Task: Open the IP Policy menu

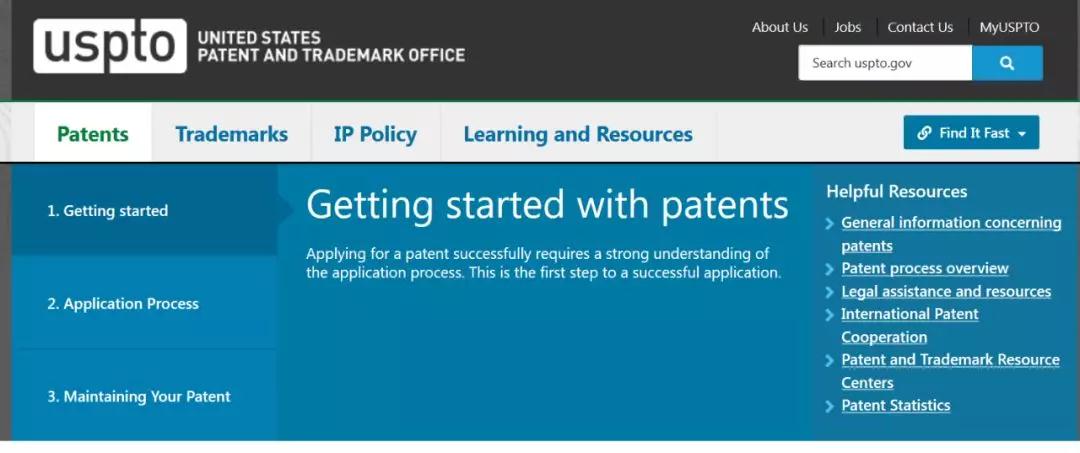Action: tap(375, 134)
